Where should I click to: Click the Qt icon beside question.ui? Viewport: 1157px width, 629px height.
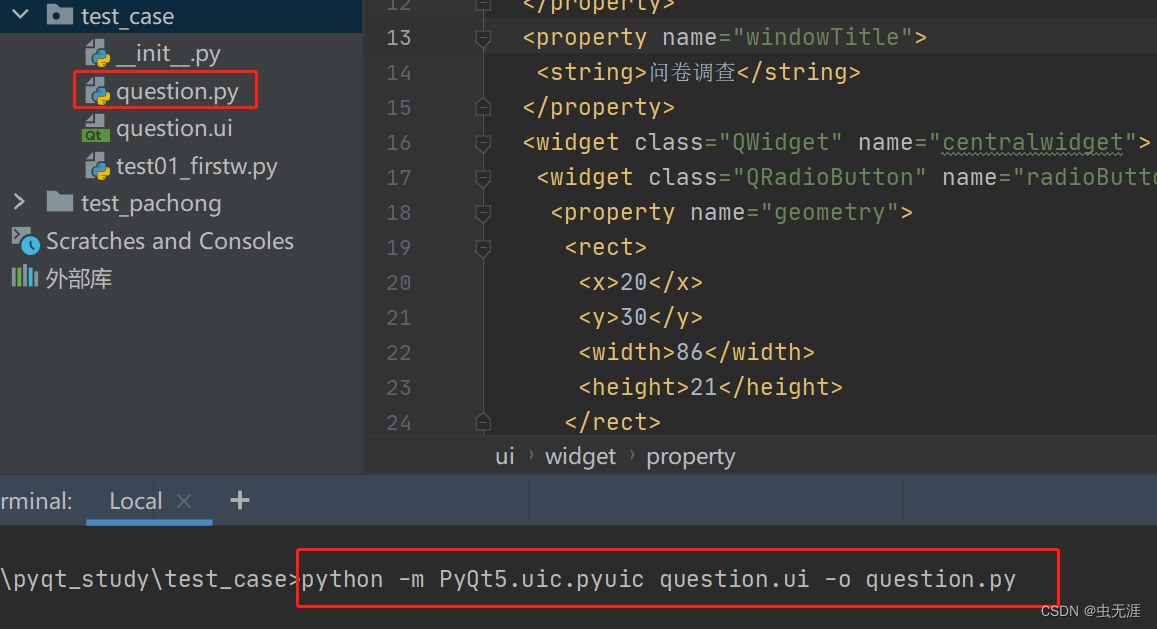tap(95, 128)
